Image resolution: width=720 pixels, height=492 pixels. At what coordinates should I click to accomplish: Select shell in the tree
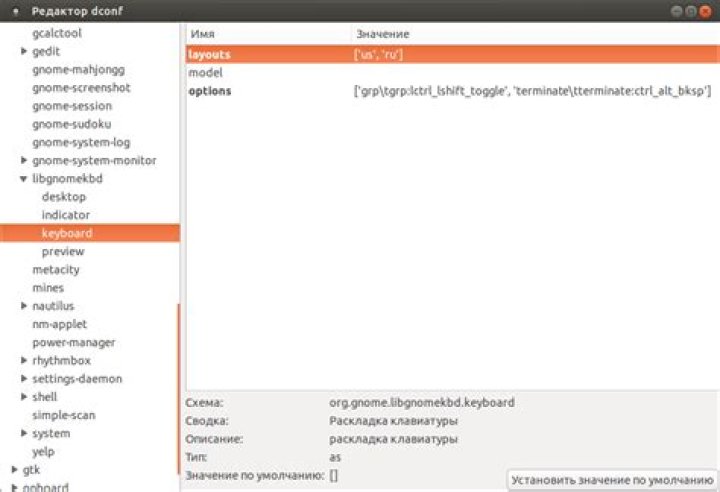[x=45, y=397]
